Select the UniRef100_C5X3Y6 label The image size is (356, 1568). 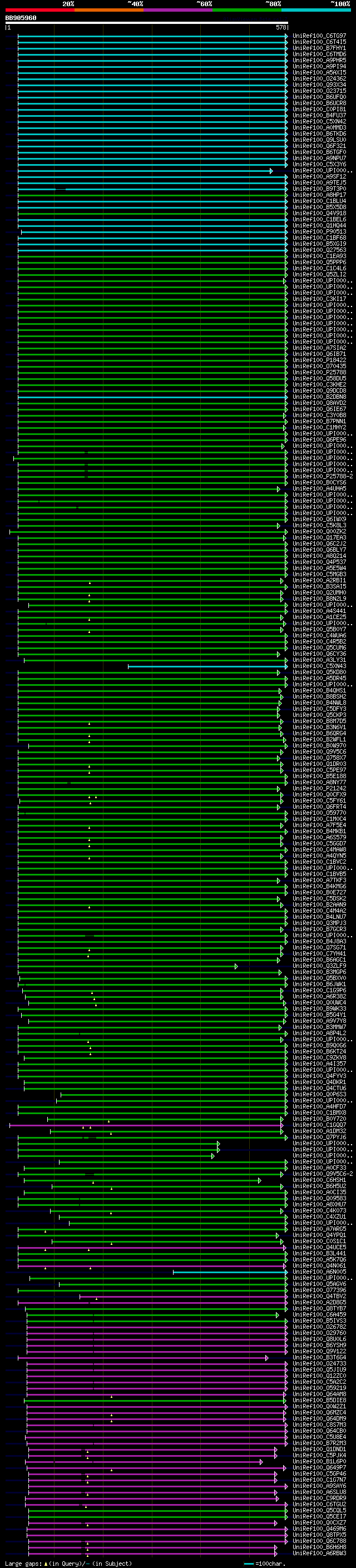(319, 164)
